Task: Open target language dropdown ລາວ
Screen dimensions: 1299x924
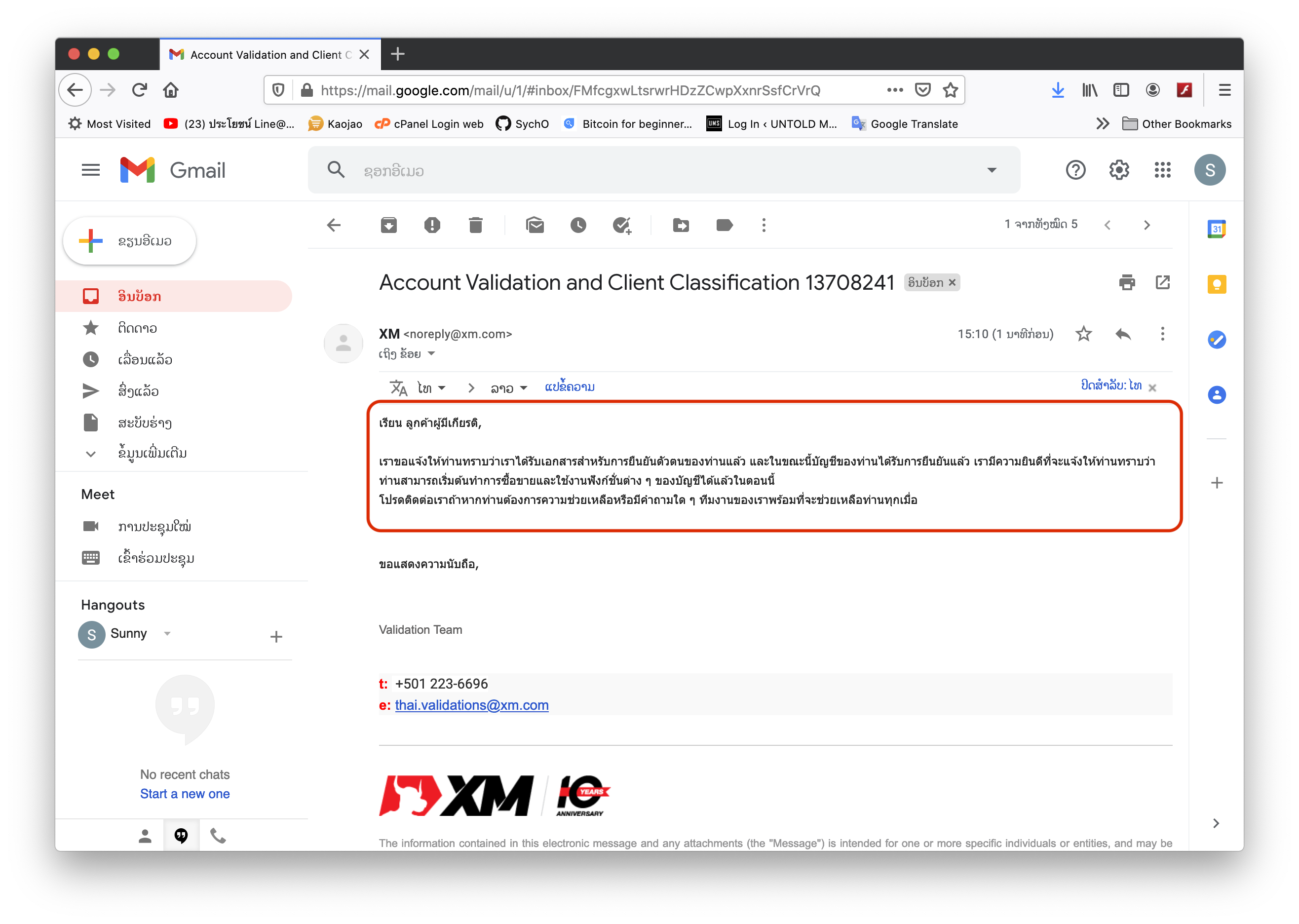Action: pyautogui.click(x=509, y=388)
